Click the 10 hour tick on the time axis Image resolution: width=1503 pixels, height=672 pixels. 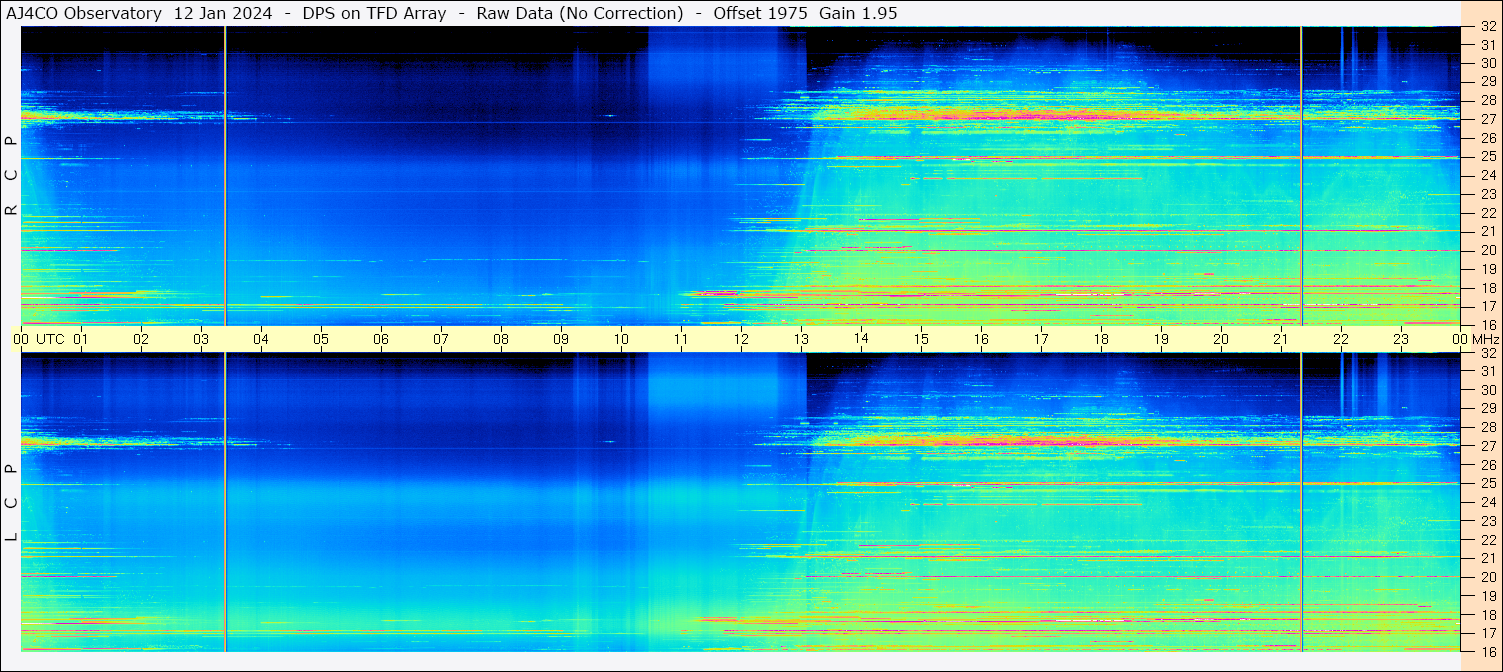pyautogui.click(x=621, y=339)
